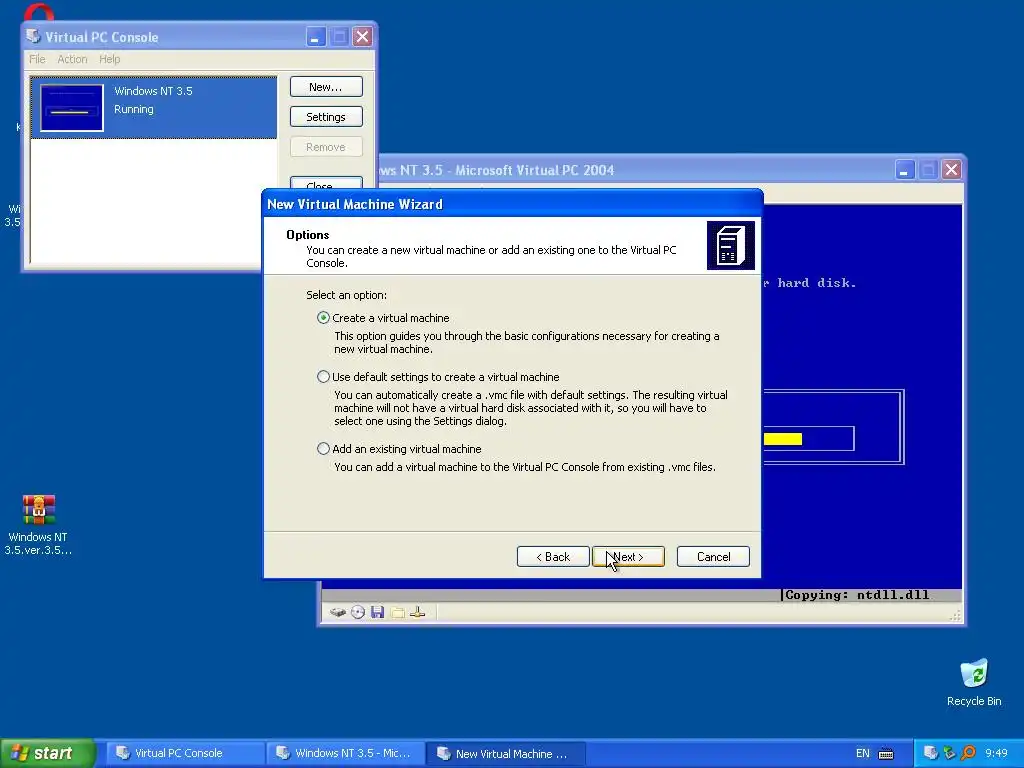Click the network adapter icon in VM status bar
The width and height of the screenshot is (1024, 768).
pos(418,612)
